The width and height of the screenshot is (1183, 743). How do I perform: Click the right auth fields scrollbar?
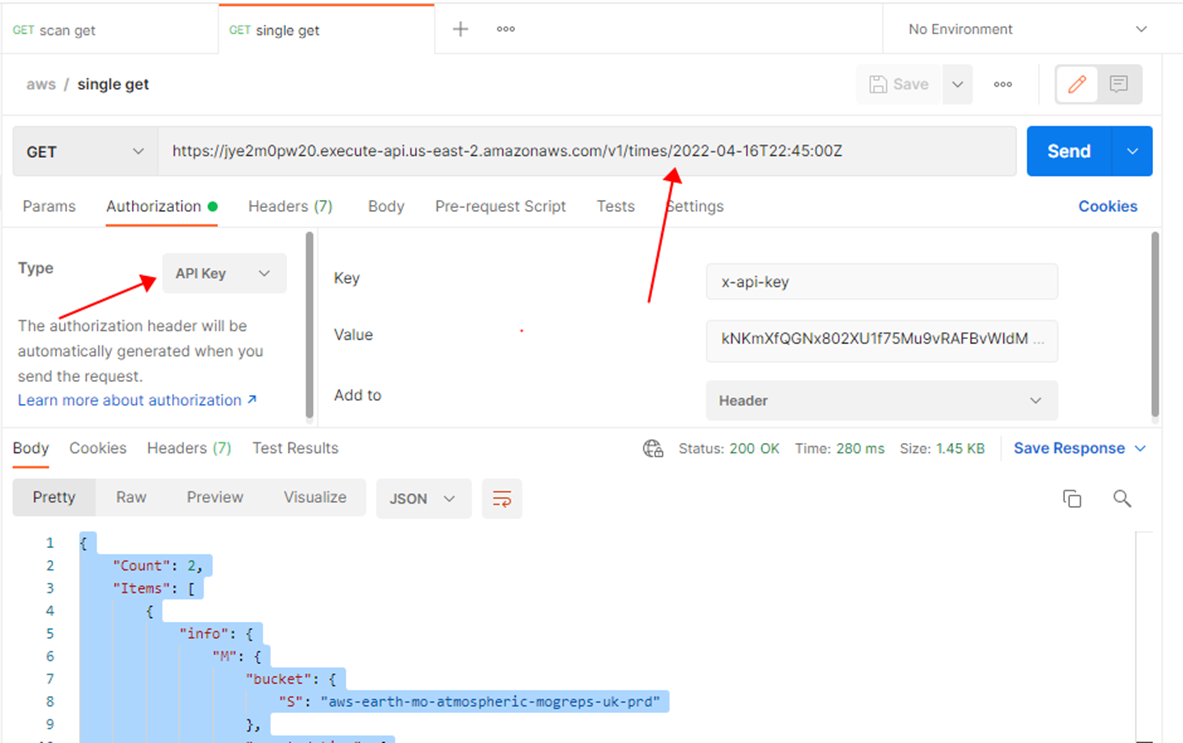pos(1155,325)
